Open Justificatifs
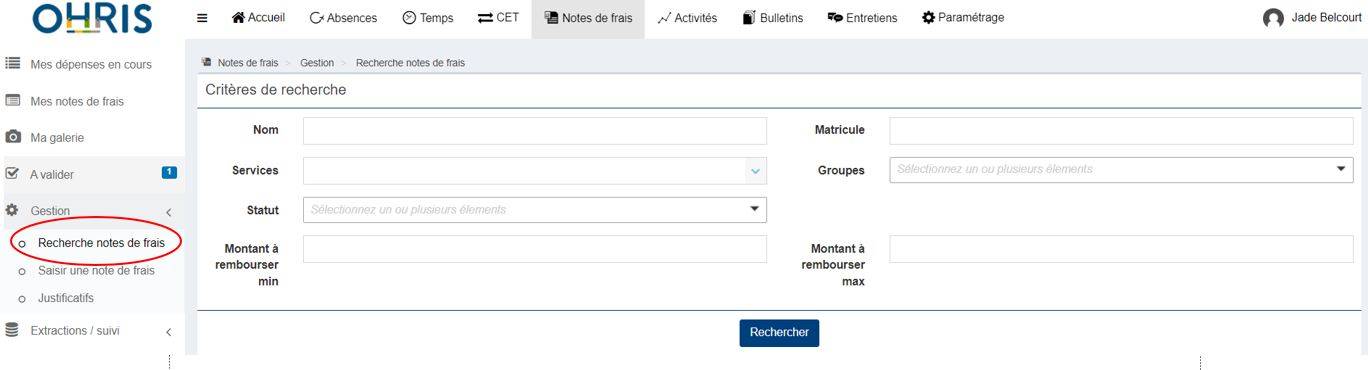 point(66,298)
